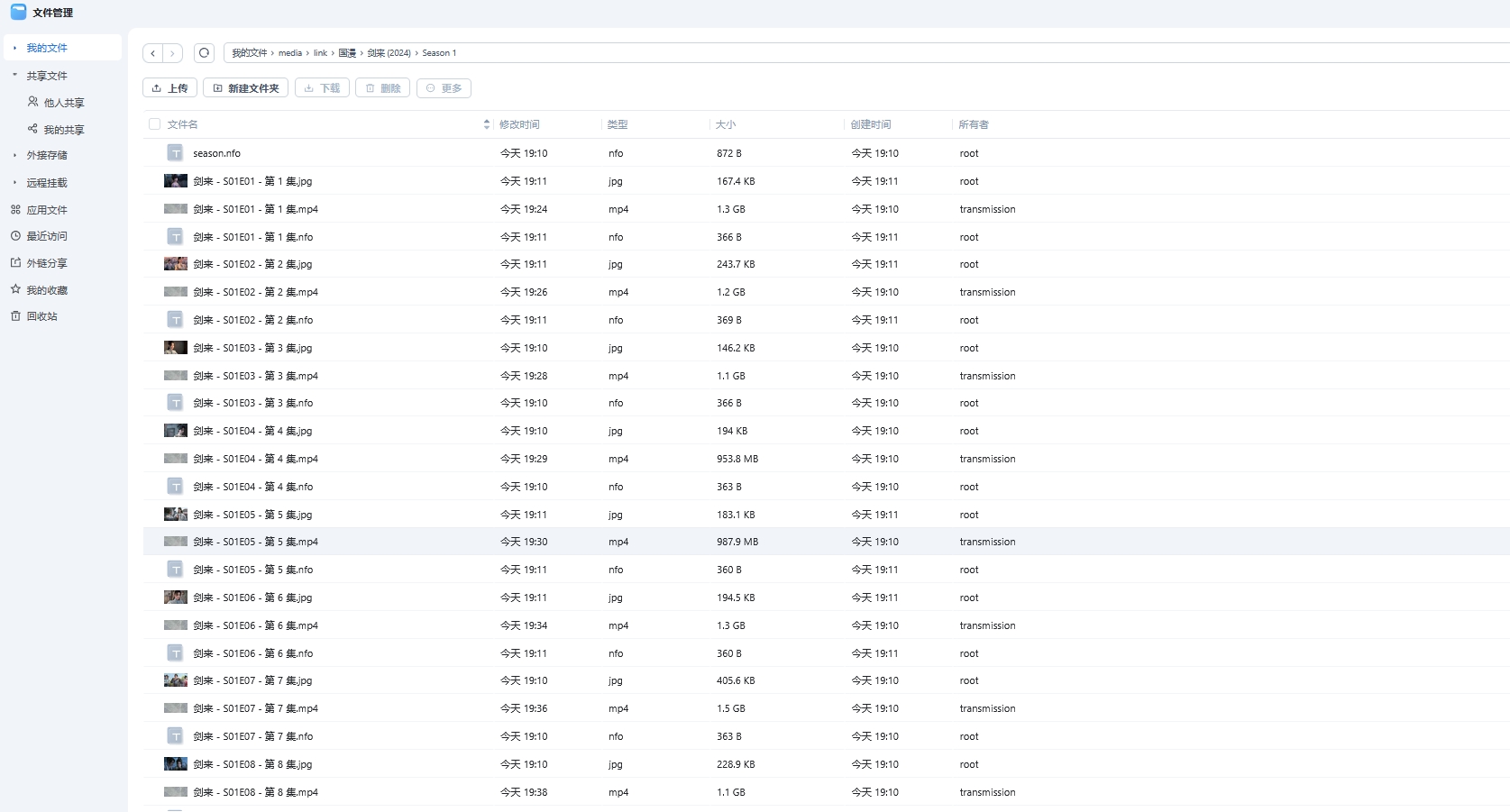
Task: Sort by 创建时间 column header
Action: 871,124
